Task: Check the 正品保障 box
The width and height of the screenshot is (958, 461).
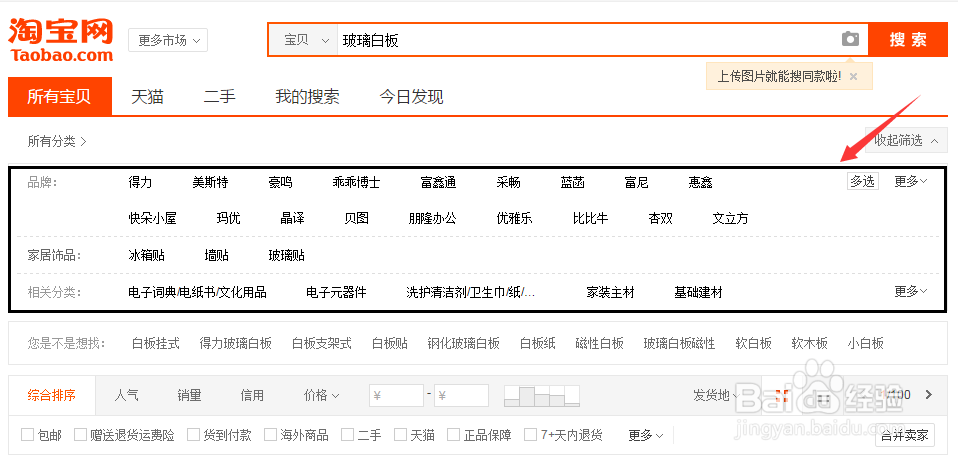Action: coord(453,435)
